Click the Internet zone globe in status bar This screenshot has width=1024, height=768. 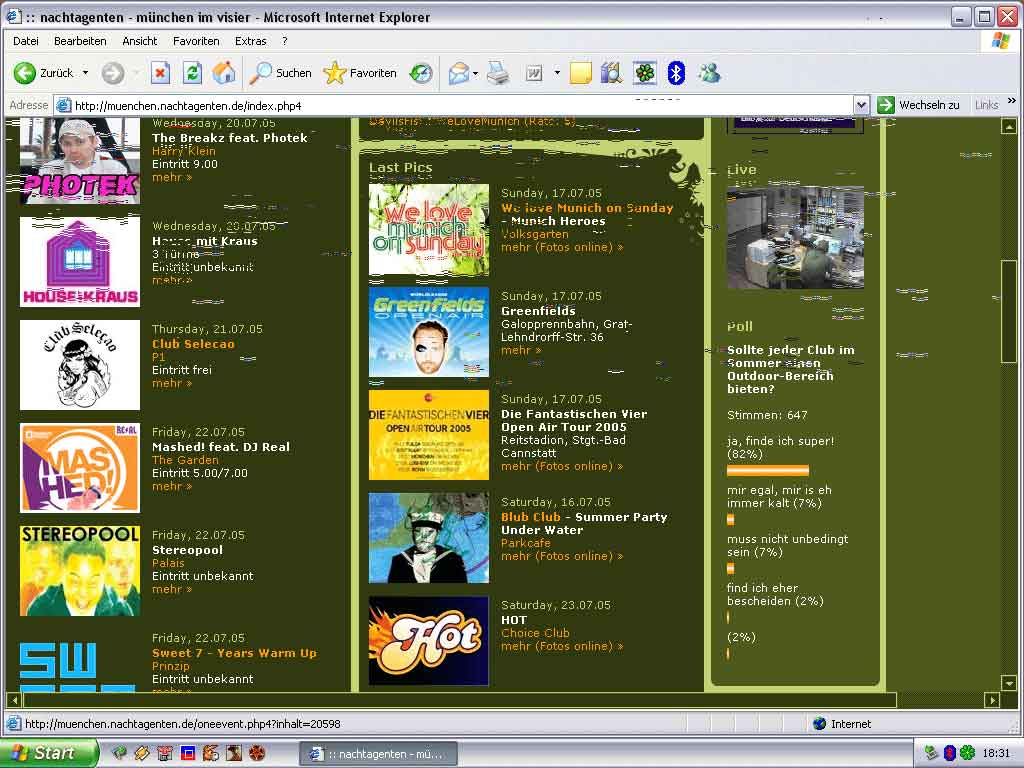tap(820, 724)
